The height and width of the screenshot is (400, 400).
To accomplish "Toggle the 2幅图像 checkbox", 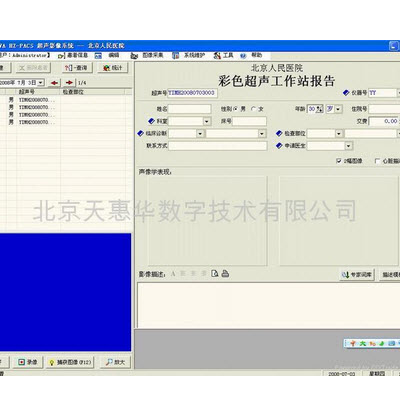I will (339, 161).
